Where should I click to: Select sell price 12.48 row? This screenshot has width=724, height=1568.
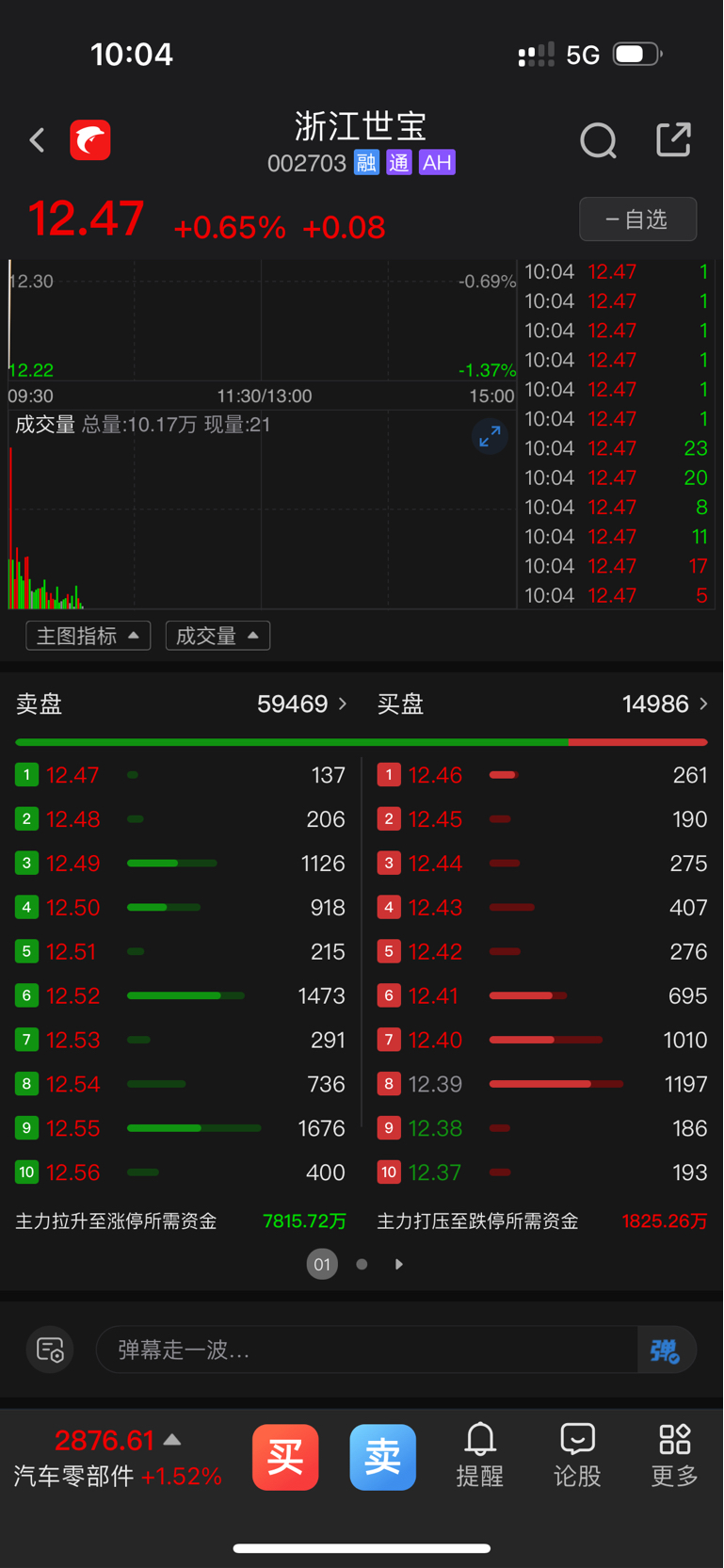pyautogui.click(x=181, y=819)
